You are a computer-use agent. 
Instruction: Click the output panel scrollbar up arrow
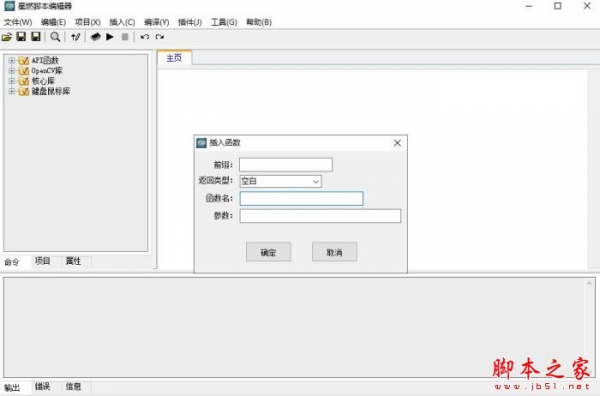pos(589,284)
